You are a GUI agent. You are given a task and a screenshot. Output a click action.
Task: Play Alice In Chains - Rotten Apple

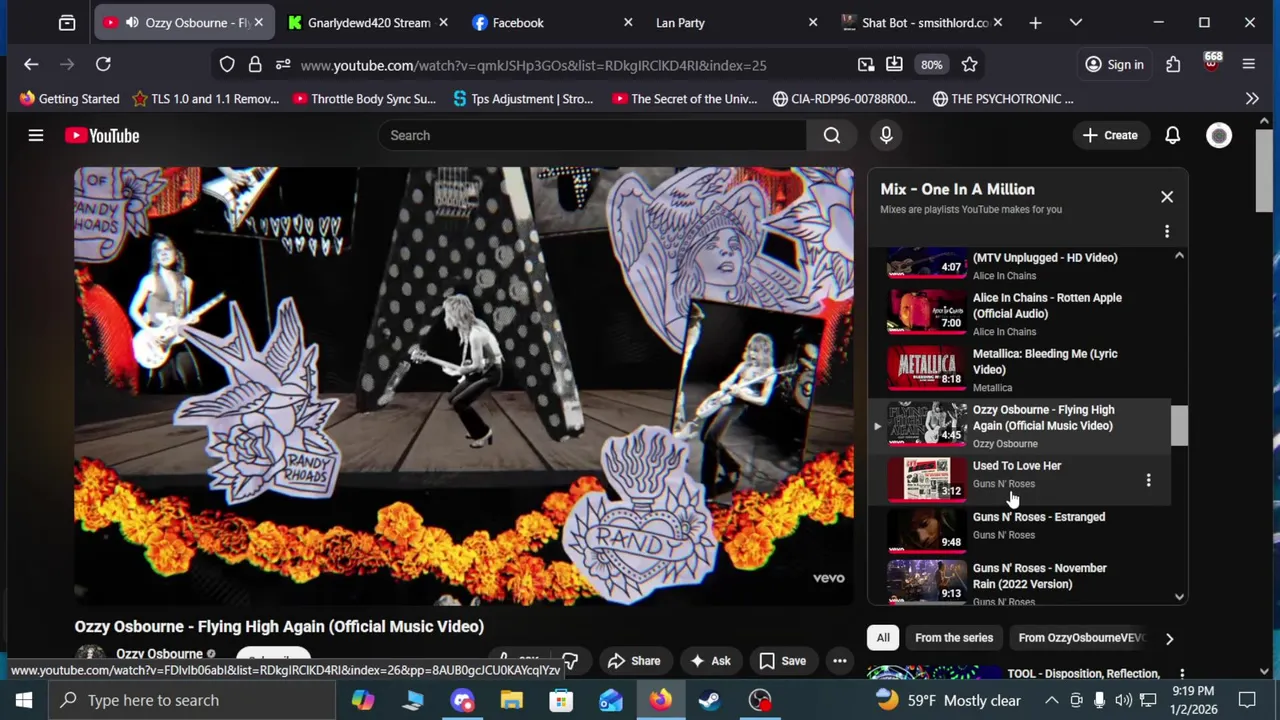tap(1020, 314)
